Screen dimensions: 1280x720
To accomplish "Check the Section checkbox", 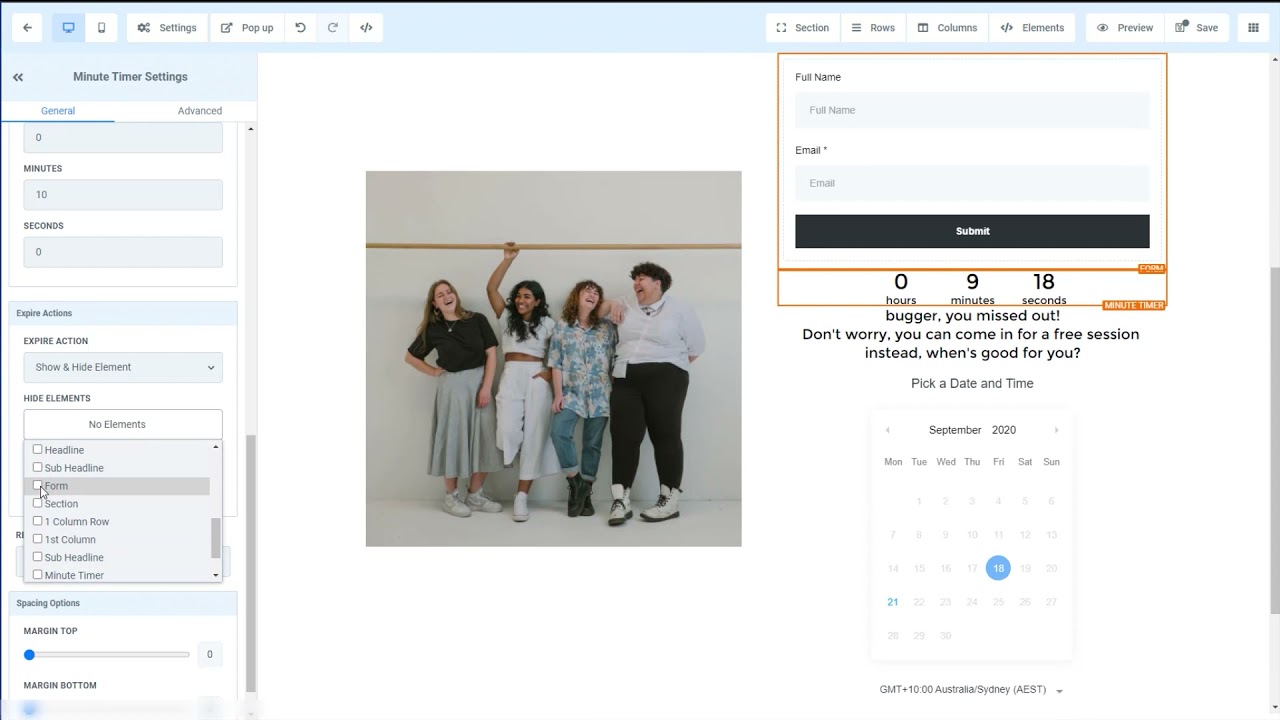I will pyautogui.click(x=38, y=503).
